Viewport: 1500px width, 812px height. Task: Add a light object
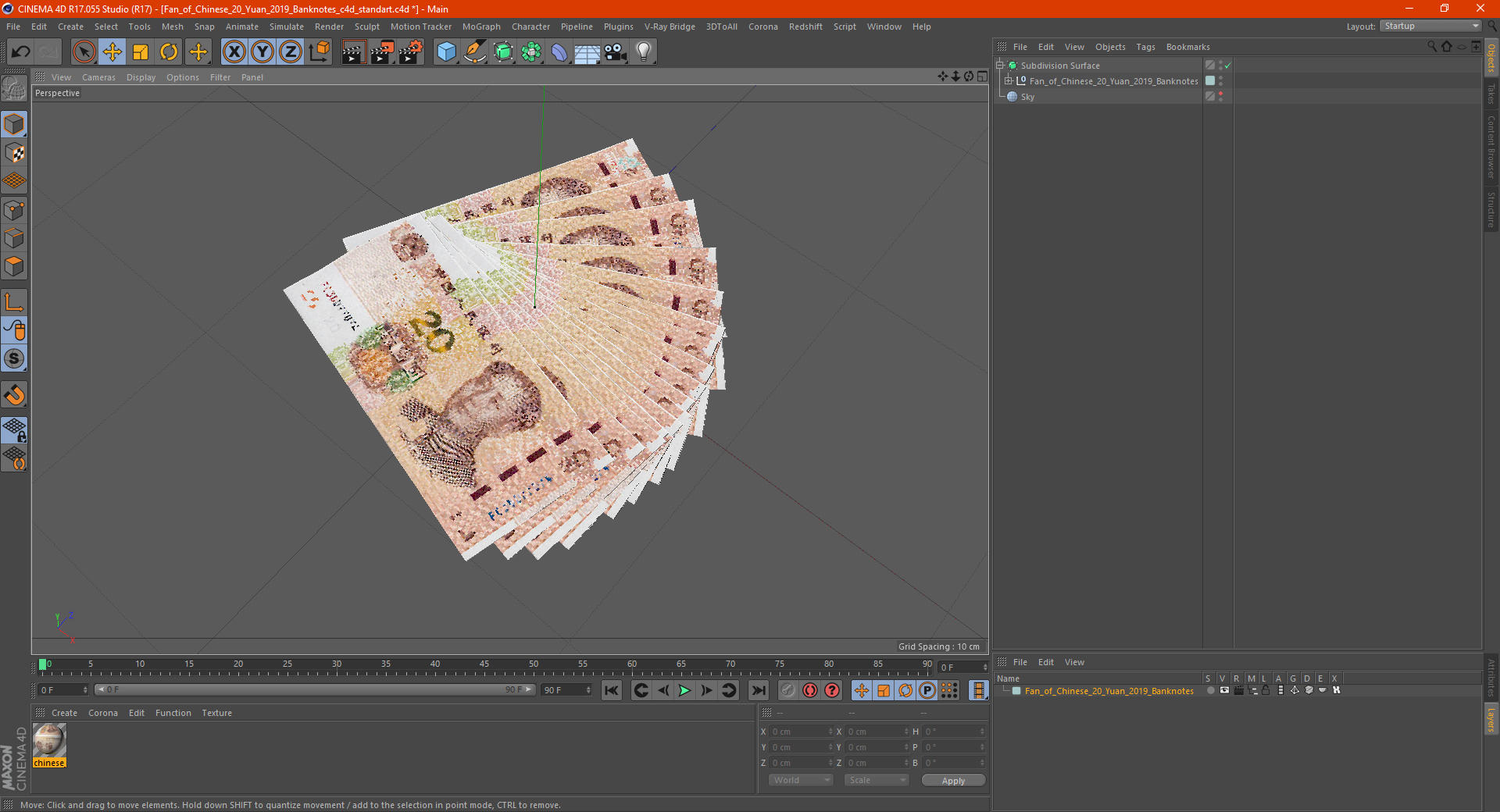[644, 52]
